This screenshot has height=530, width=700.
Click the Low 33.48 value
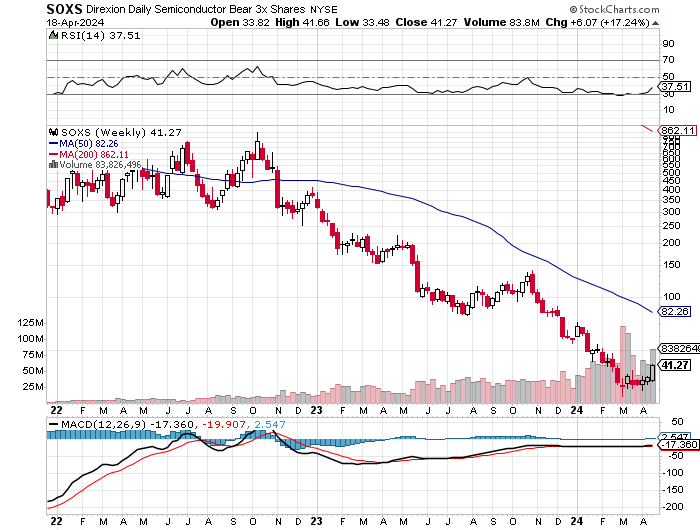click(x=362, y=22)
